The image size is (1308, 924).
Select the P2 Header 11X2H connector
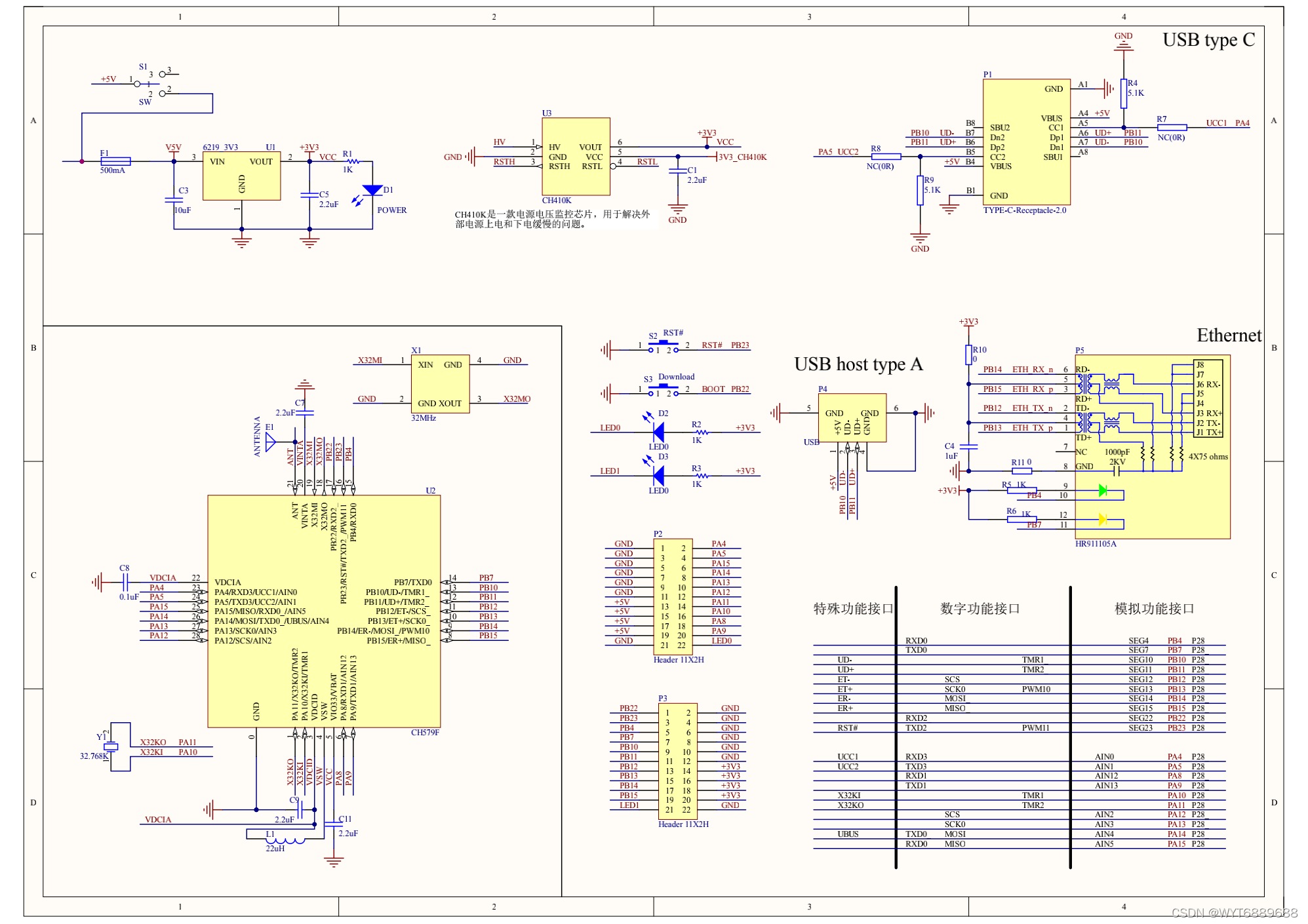[x=672, y=596]
